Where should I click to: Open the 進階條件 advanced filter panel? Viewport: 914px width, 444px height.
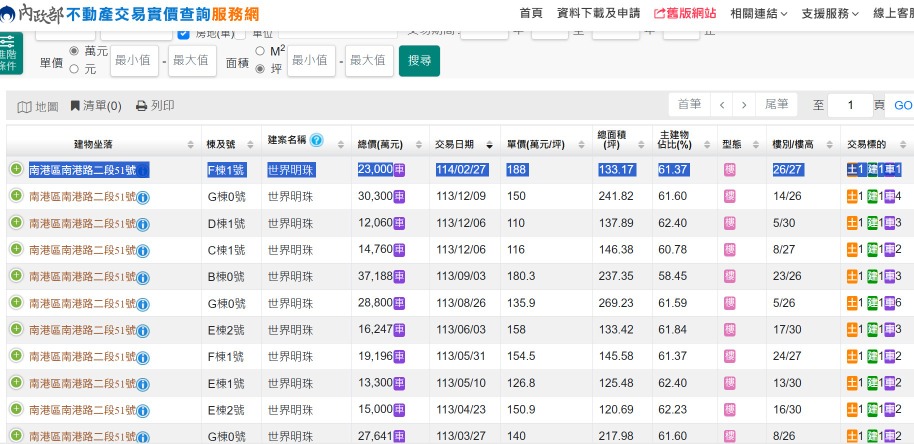[10, 52]
